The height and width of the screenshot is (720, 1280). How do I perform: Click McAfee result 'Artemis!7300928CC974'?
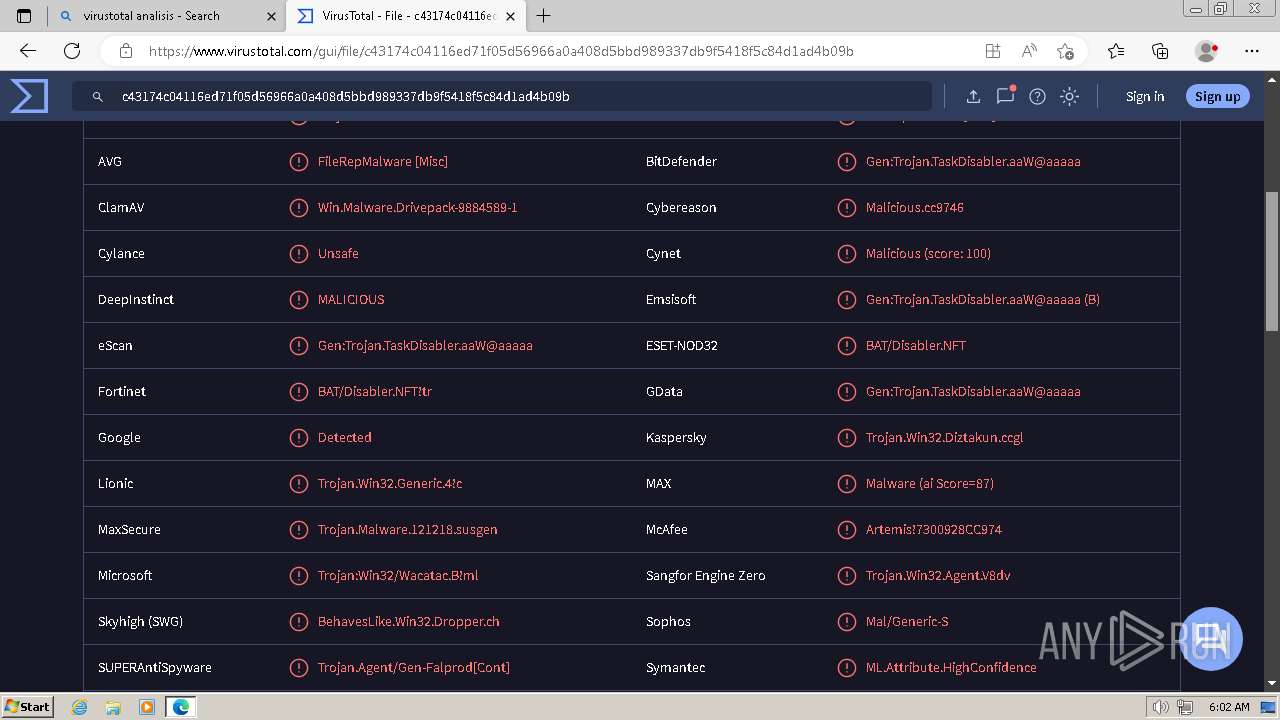[x=934, y=530]
